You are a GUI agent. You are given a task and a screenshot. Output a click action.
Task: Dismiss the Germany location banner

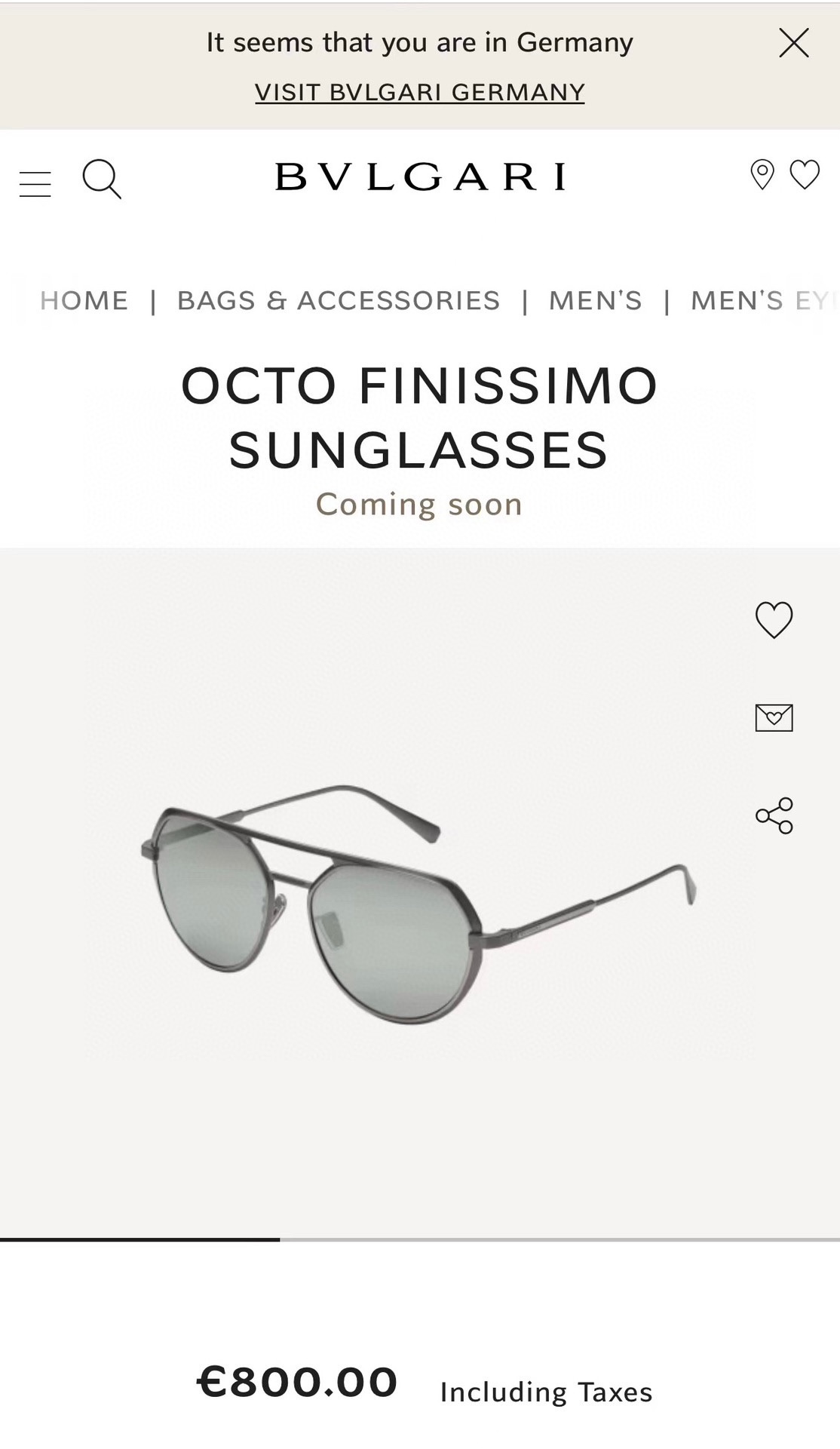(794, 43)
